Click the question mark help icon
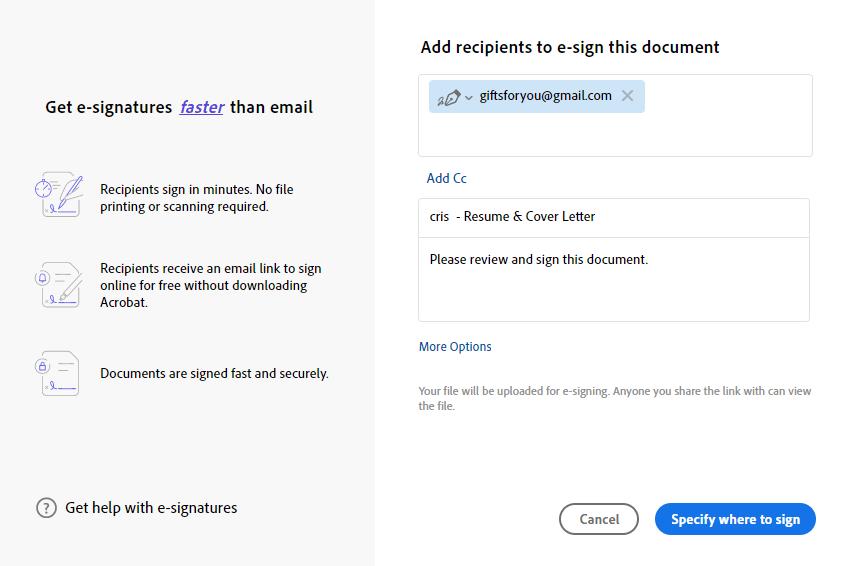850x566 pixels. (46, 508)
